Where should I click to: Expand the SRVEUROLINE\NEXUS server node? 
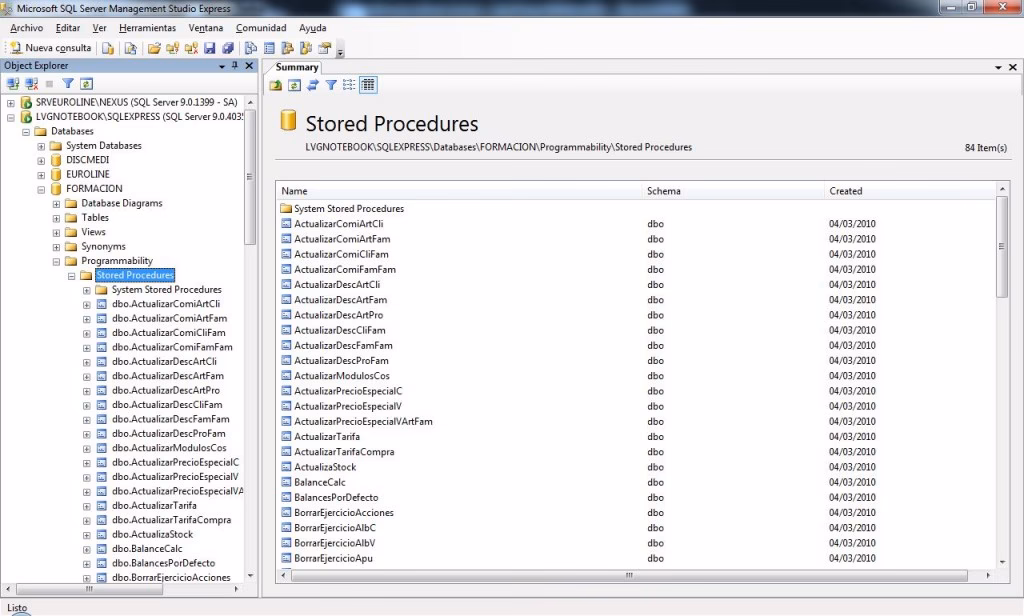coord(10,103)
